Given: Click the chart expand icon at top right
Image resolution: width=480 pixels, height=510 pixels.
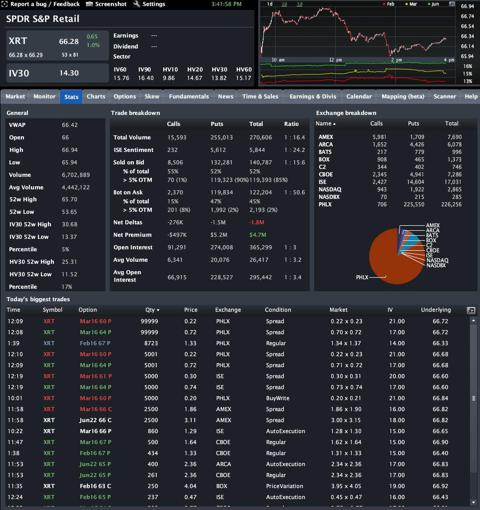Looking at the screenshot, I should pyautogui.click(x=452, y=4).
